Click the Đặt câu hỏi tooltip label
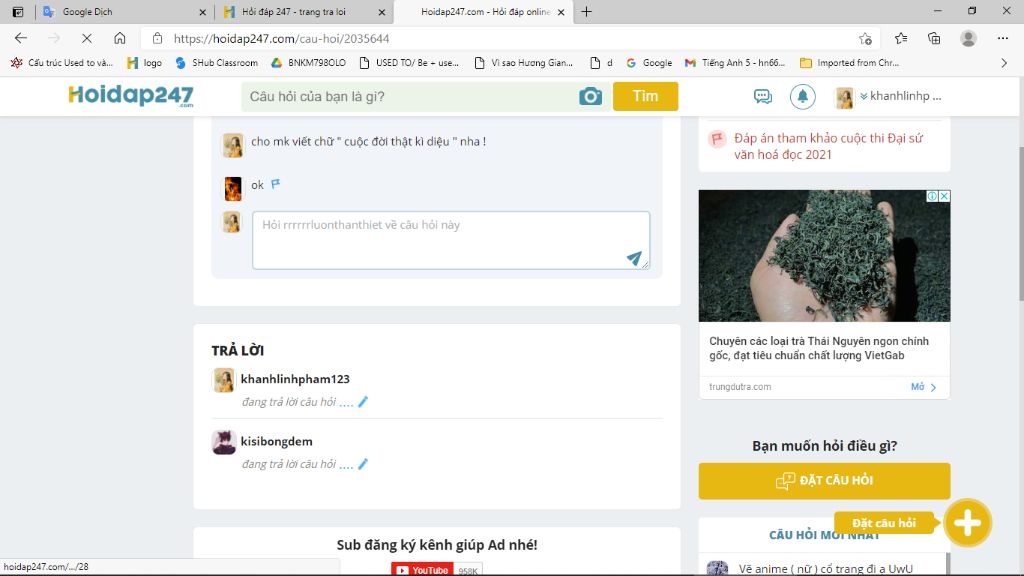Viewport: 1024px width, 576px height. point(884,522)
